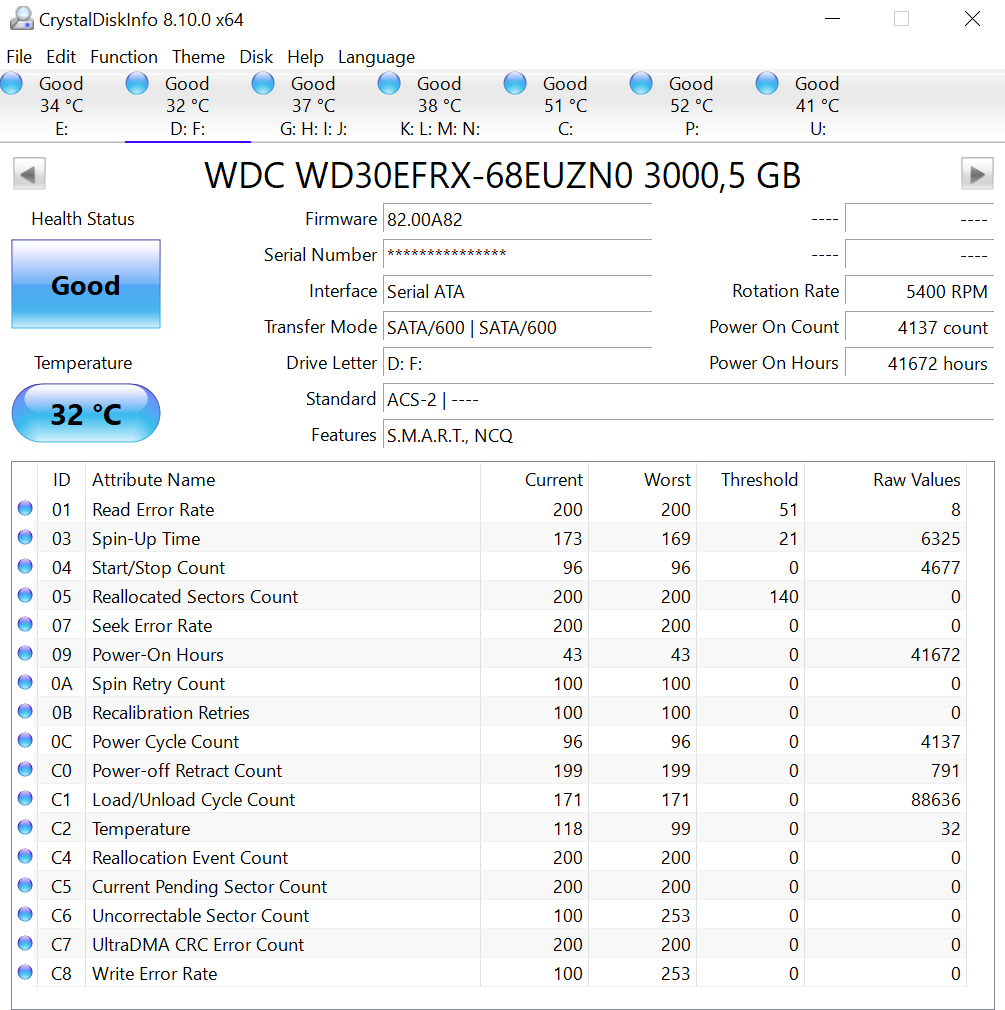Click the blue status orb for E: disk

pos(11,83)
